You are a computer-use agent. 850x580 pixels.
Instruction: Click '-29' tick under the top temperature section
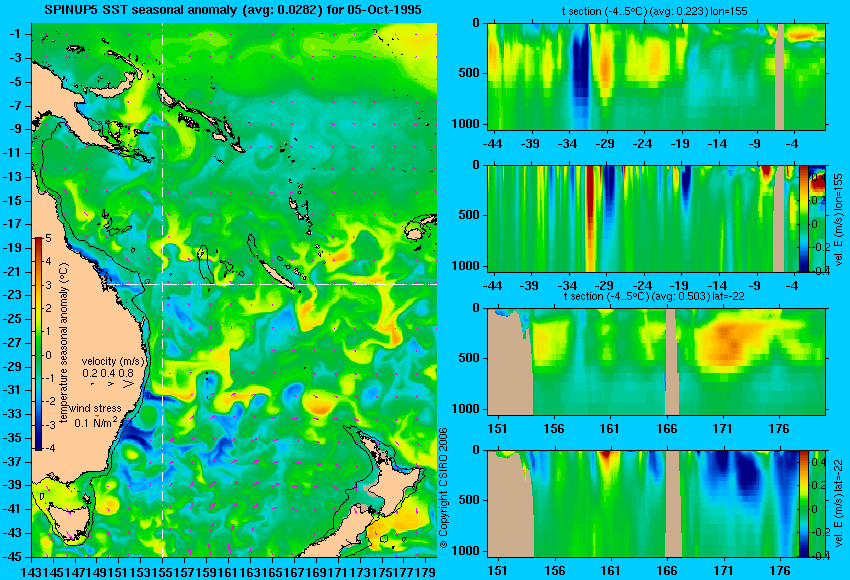pyautogui.click(x=605, y=144)
